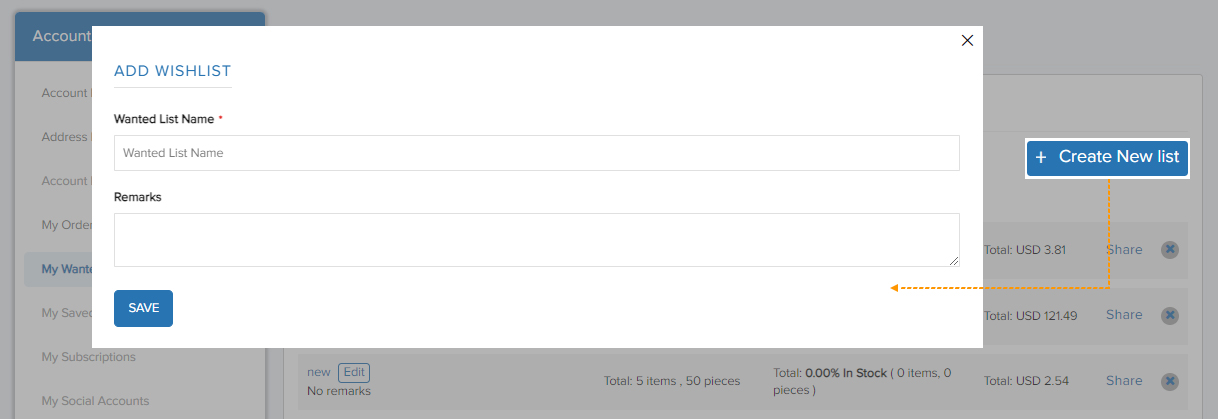
Task: Delete the wanted list totaling USD 3.81
Action: tap(1169, 250)
